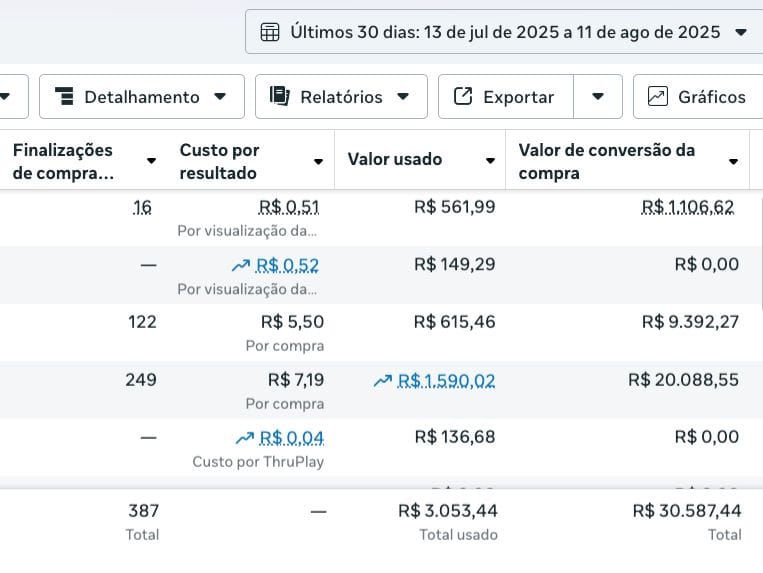763x573 pixels.
Task: Click the trend arrow beside R$ 1.590,02
Action: tap(382, 381)
